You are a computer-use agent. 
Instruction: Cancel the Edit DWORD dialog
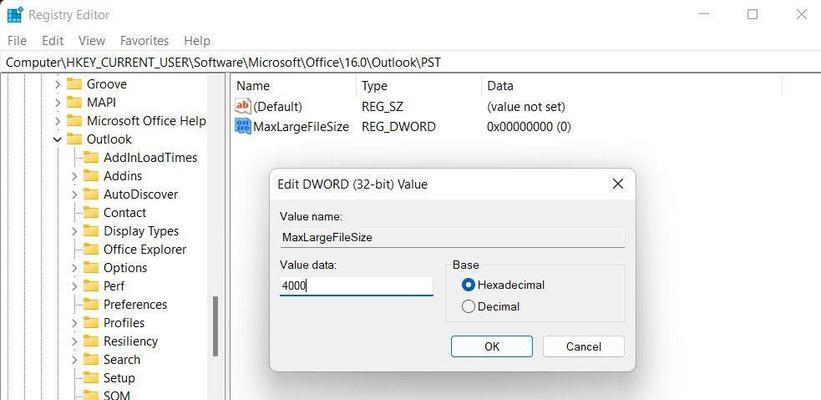pos(583,347)
